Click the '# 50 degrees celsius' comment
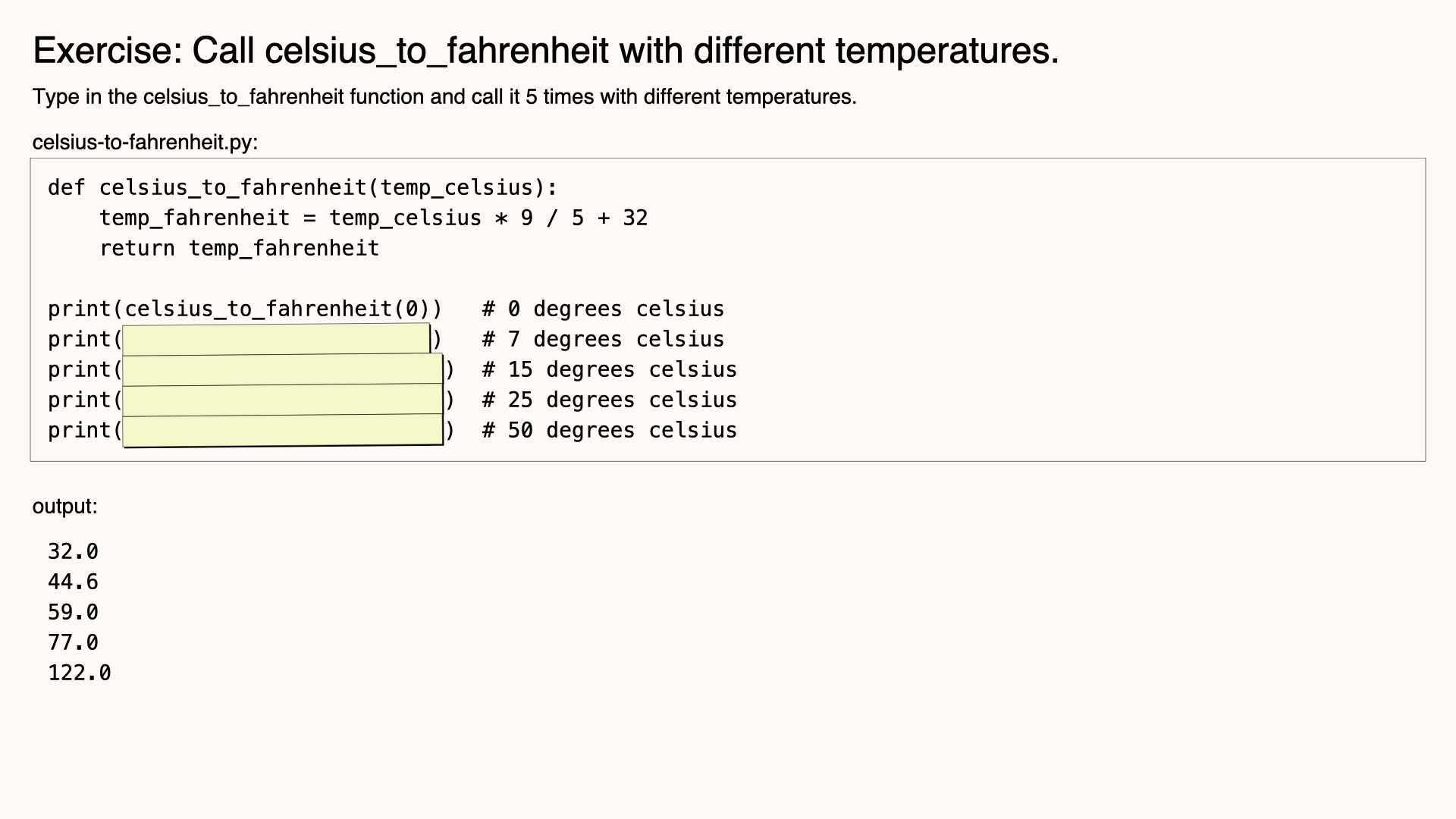 [x=610, y=430]
